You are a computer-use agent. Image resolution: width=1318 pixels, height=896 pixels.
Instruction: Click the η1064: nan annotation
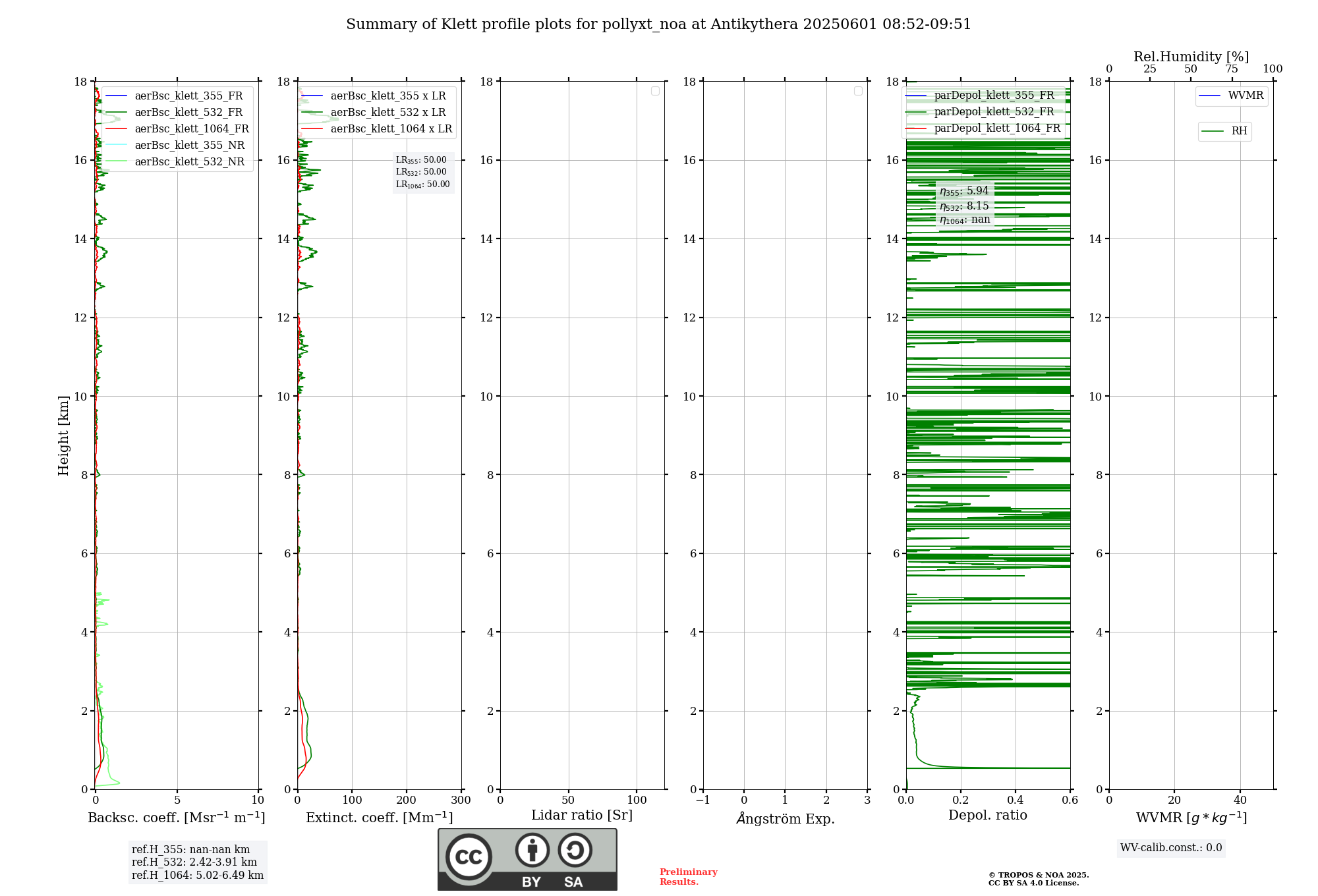[965, 220]
